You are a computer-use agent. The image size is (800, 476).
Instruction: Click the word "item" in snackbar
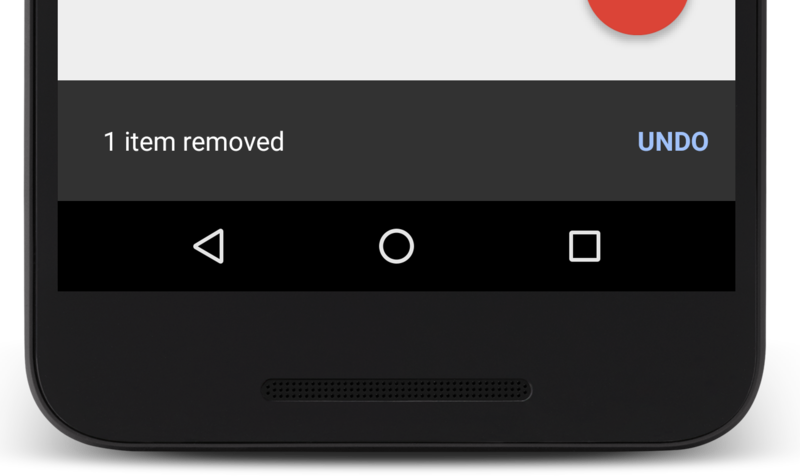pyautogui.click(x=149, y=142)
